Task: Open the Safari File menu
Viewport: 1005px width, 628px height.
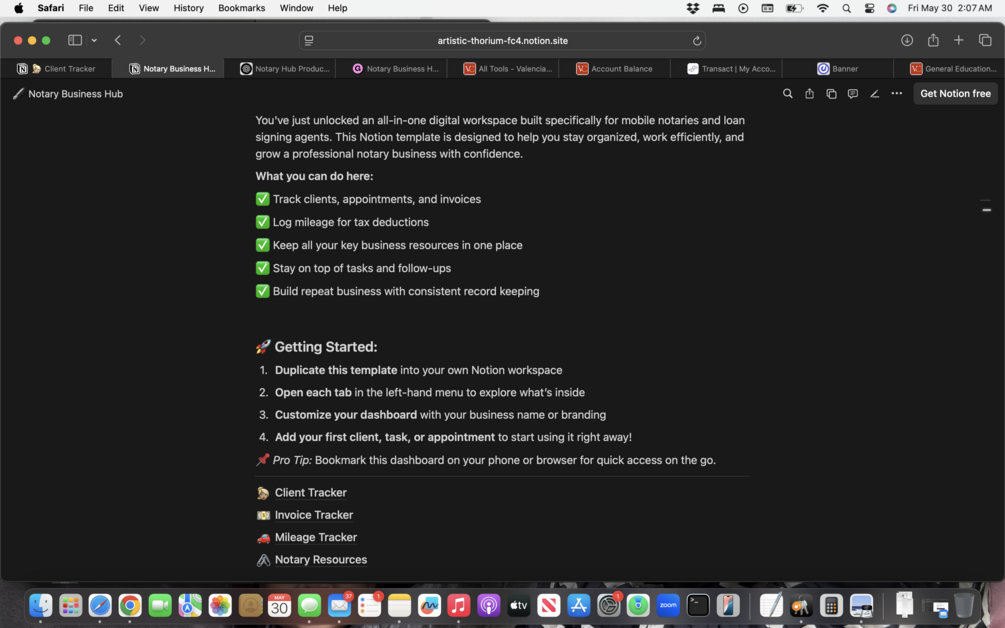Action: (86, 8)
